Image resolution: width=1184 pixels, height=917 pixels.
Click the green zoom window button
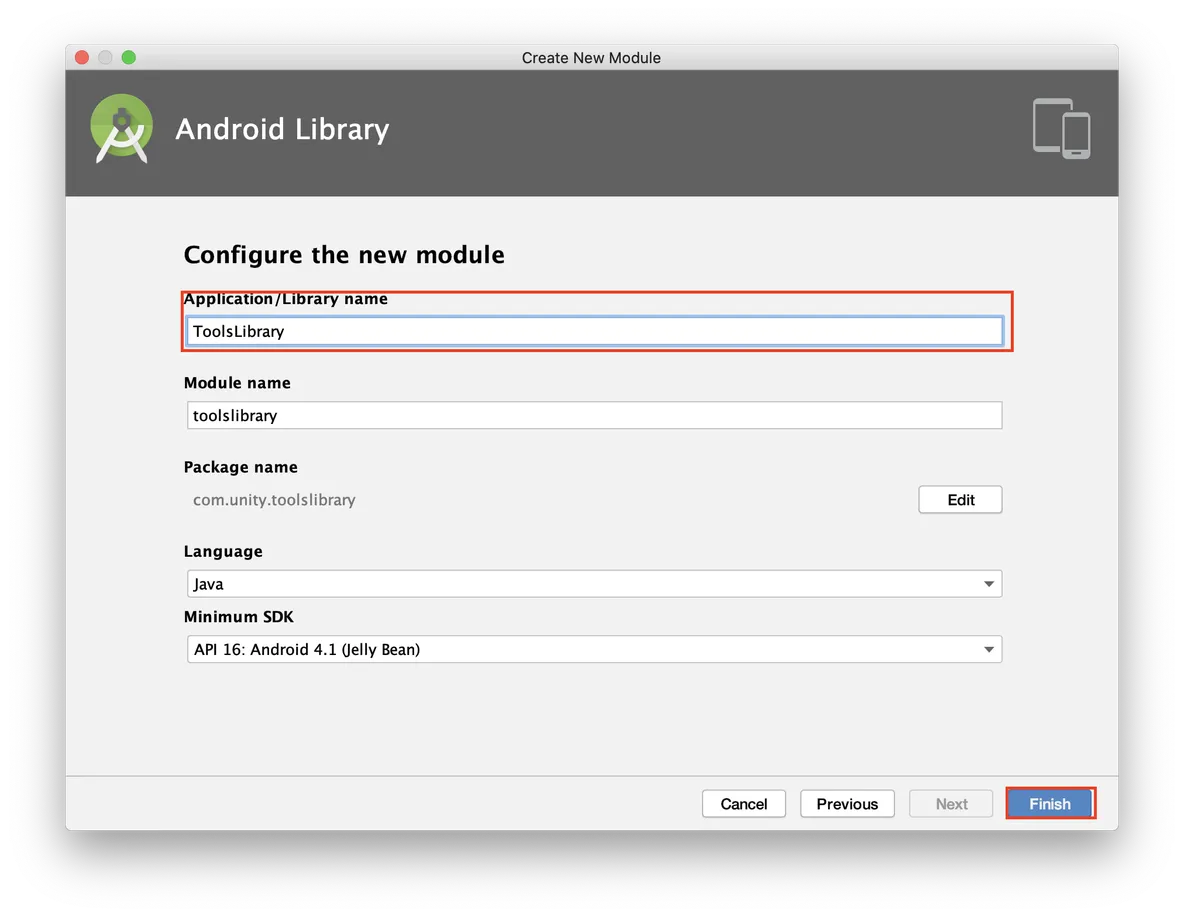click(x=129, y=57)
